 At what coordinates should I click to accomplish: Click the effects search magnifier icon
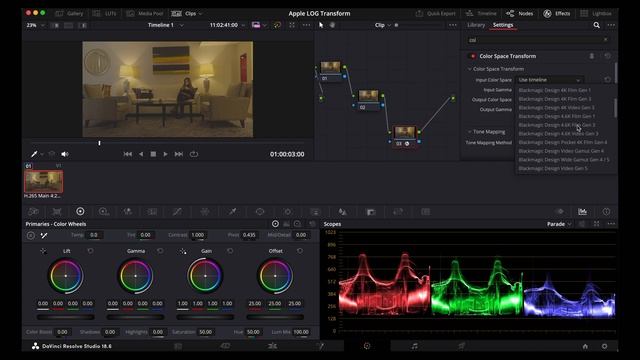596,25
